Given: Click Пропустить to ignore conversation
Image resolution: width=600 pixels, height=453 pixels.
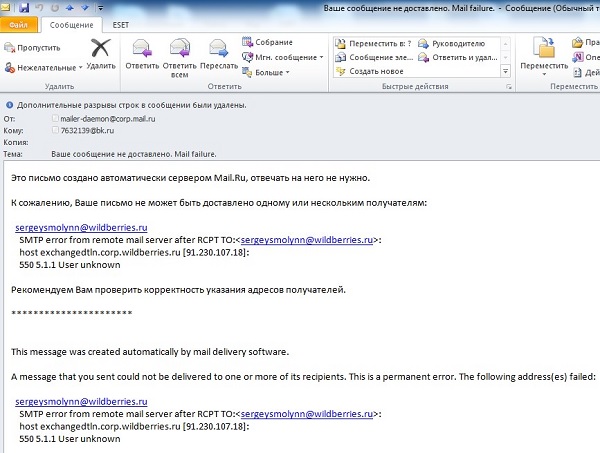Looking at the screenshot, I should point(32,48).
